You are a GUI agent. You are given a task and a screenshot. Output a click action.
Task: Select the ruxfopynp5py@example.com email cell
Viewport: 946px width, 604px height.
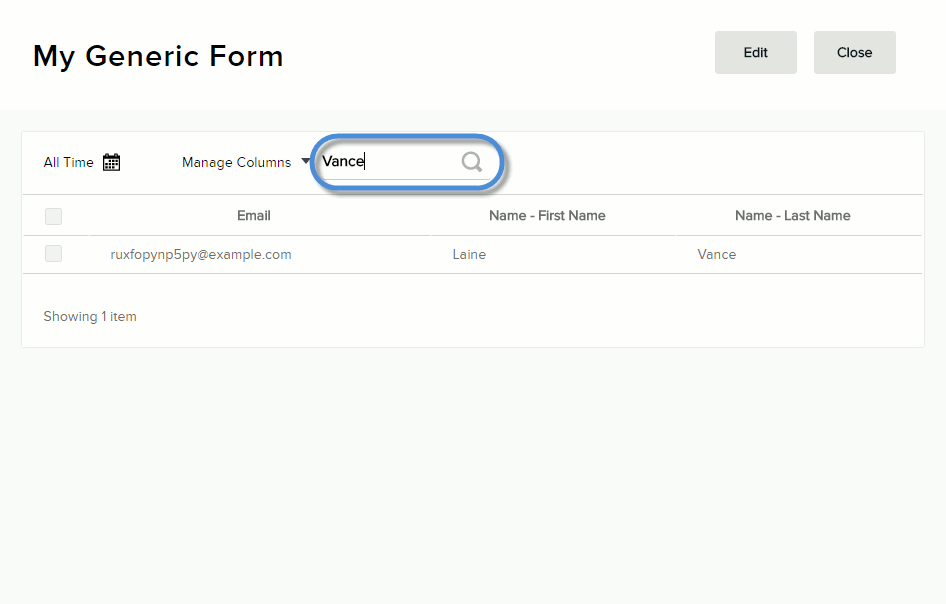[x=201, y=255]
